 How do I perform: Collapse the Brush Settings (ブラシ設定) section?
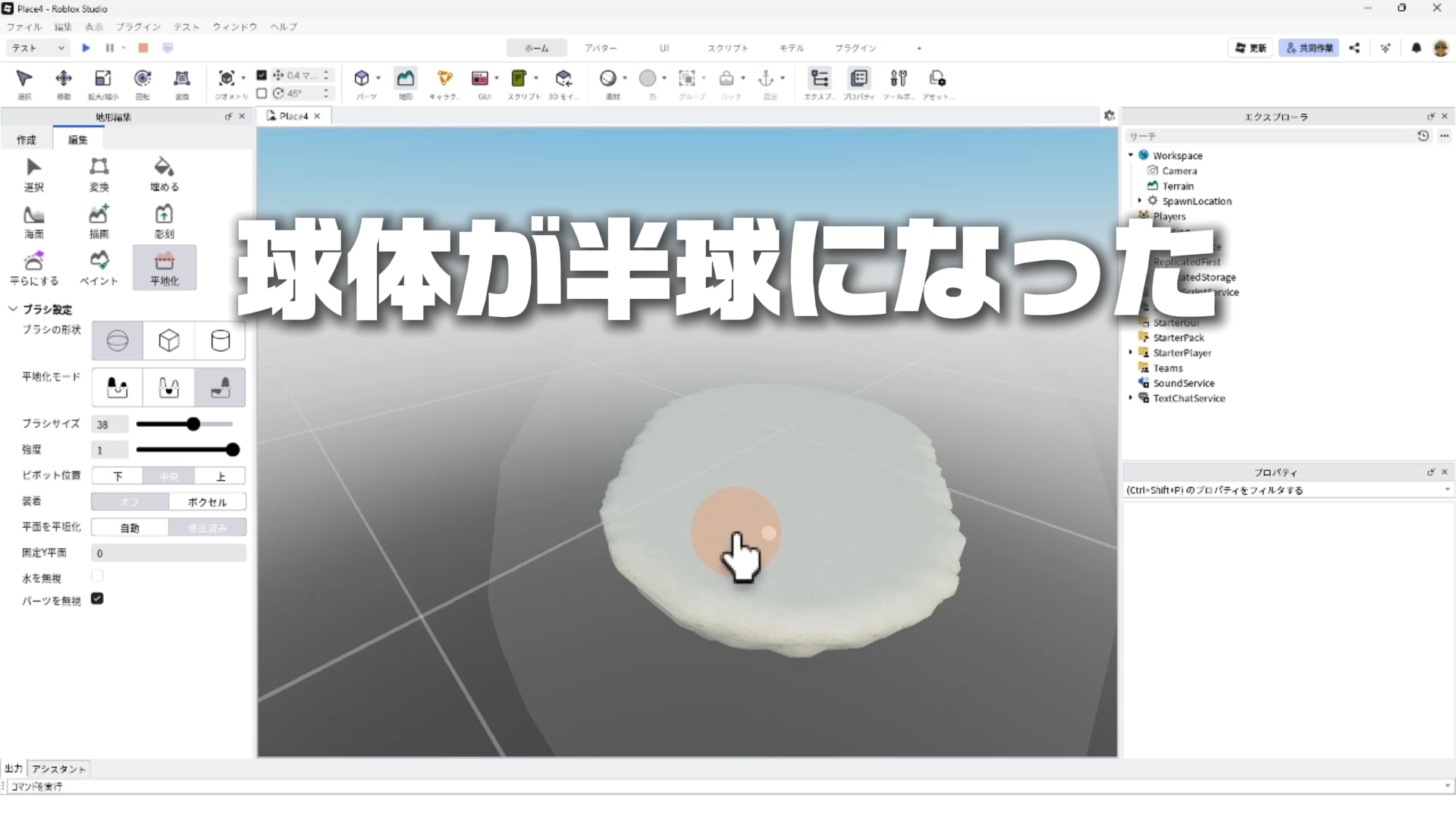(x=13, y=309)
